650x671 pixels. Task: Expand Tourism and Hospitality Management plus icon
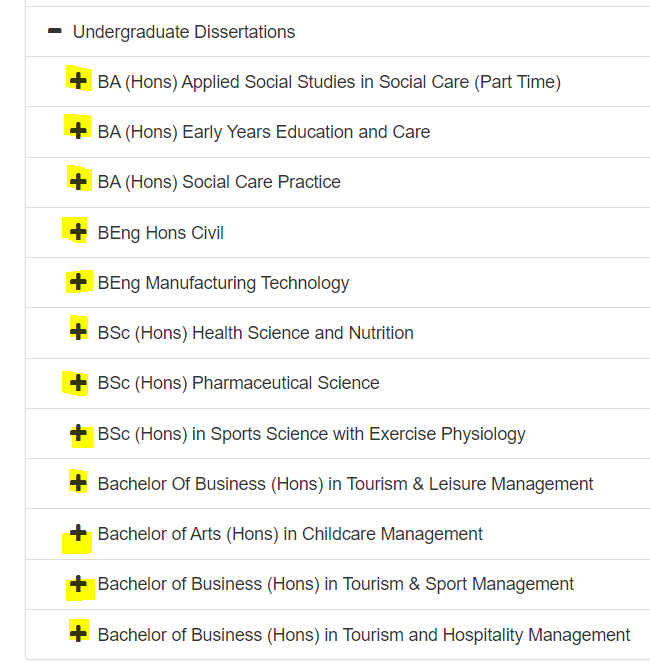click(x=78, y=633)
